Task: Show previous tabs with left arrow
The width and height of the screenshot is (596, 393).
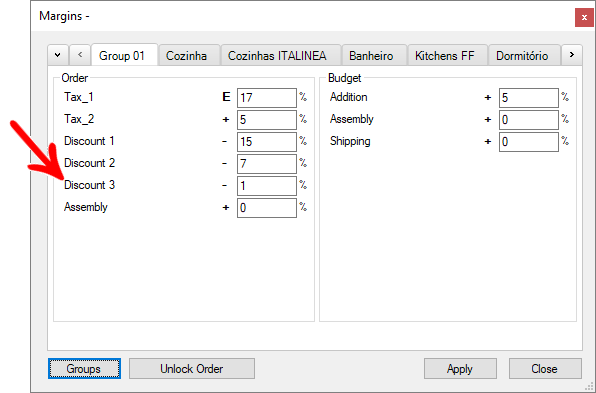Action: point(80,55)
